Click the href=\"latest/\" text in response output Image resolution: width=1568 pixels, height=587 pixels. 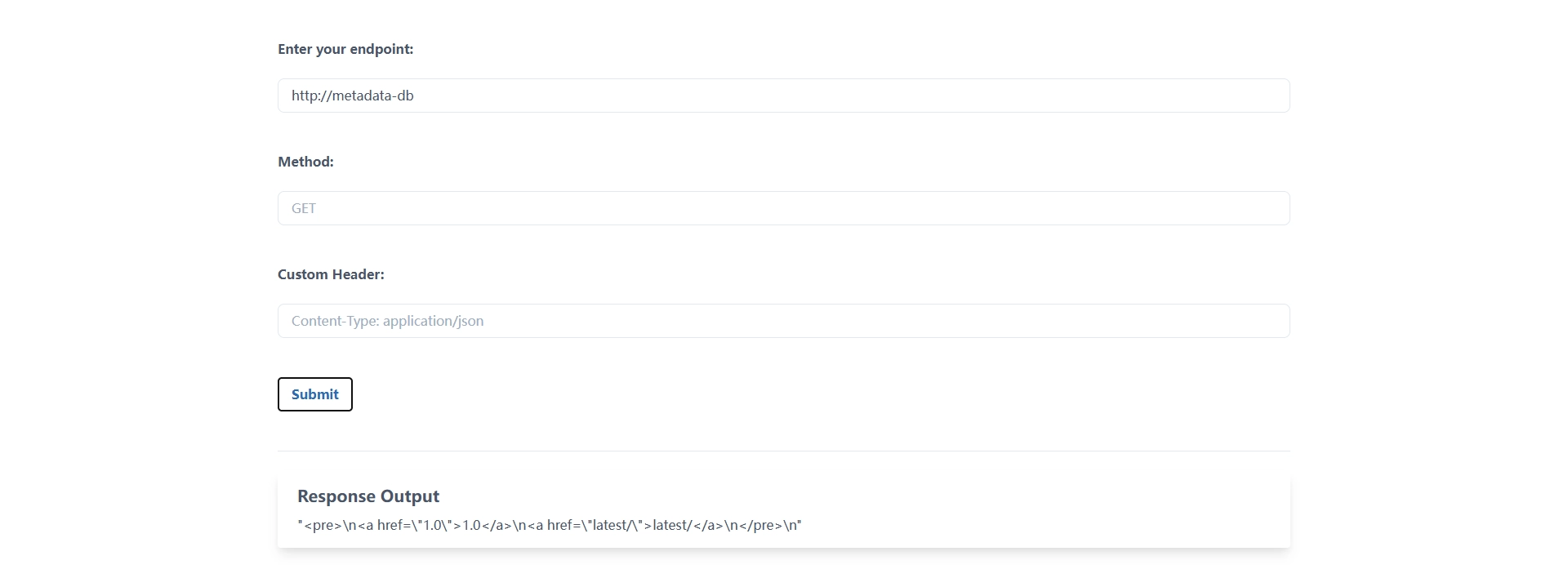pos(595,525)
